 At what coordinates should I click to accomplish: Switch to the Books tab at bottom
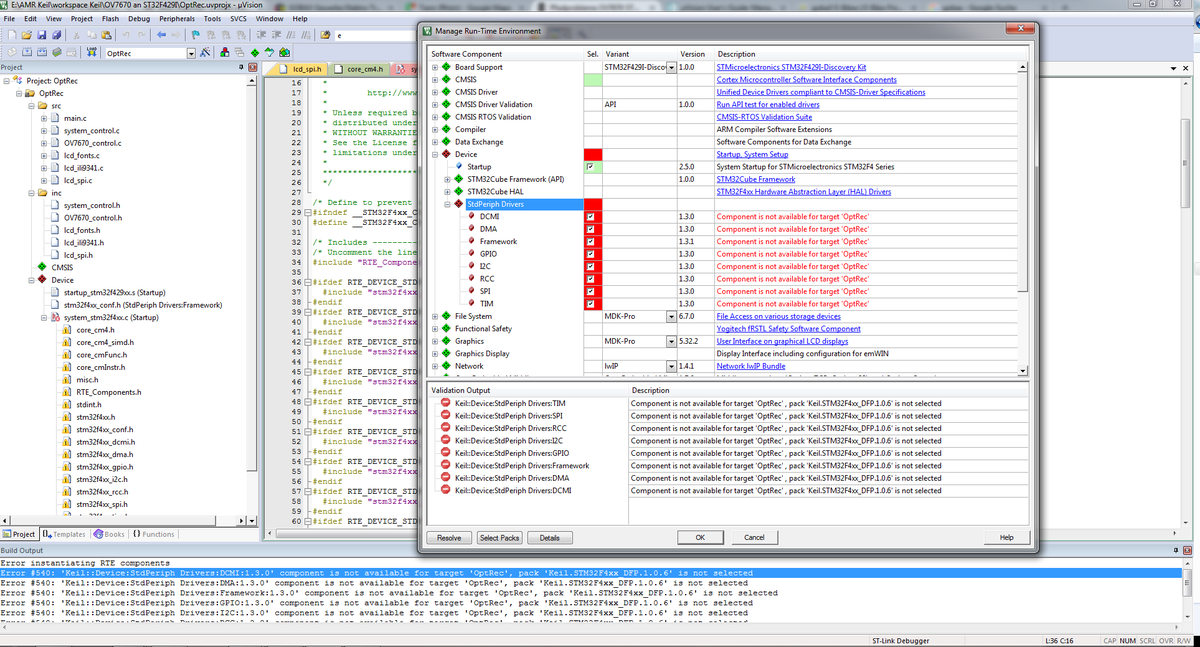pos(108,534)
